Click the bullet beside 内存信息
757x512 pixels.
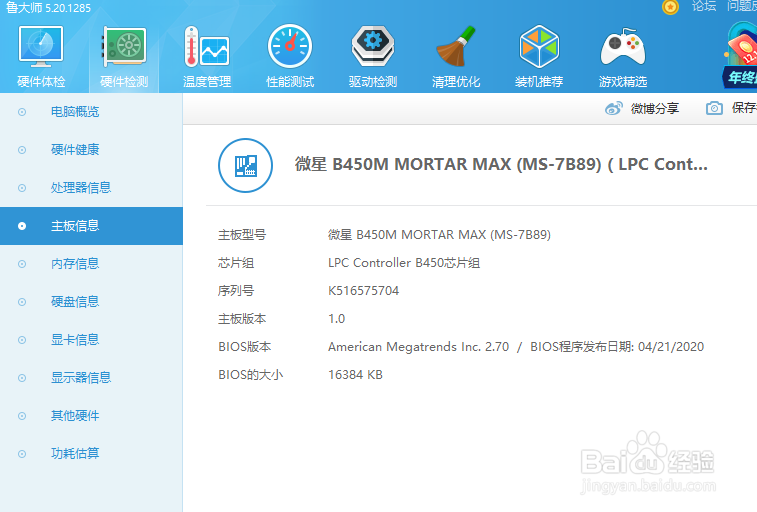[x=22, y=264]
